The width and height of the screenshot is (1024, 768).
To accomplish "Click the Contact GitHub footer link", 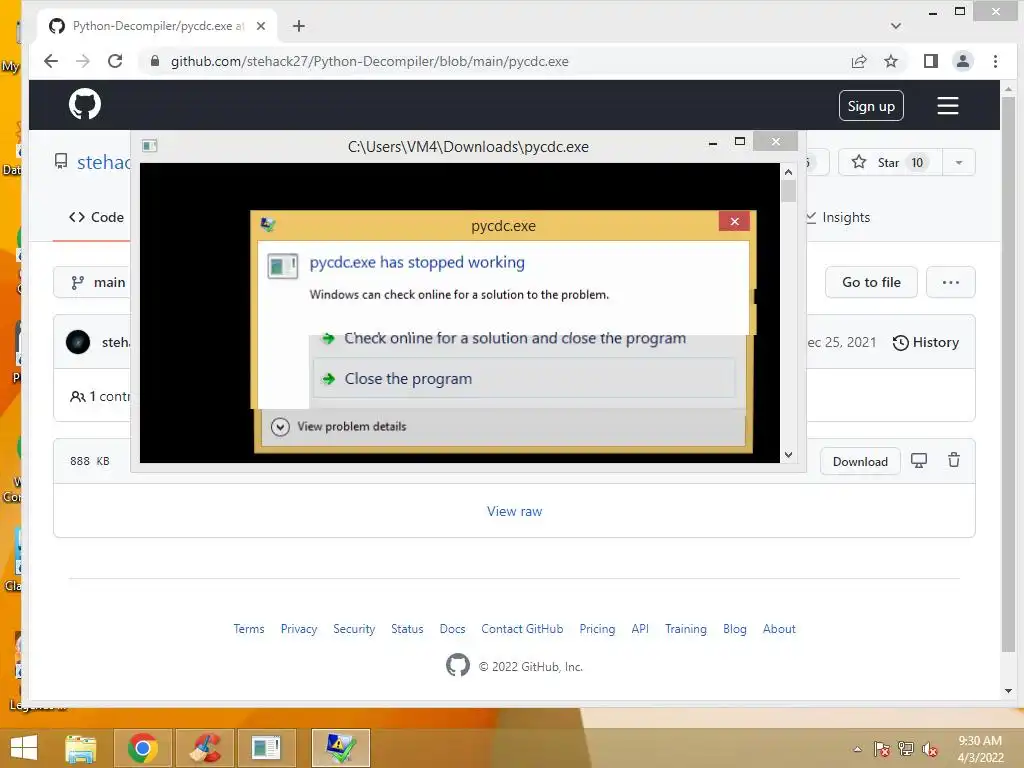I will pos(522,629).
